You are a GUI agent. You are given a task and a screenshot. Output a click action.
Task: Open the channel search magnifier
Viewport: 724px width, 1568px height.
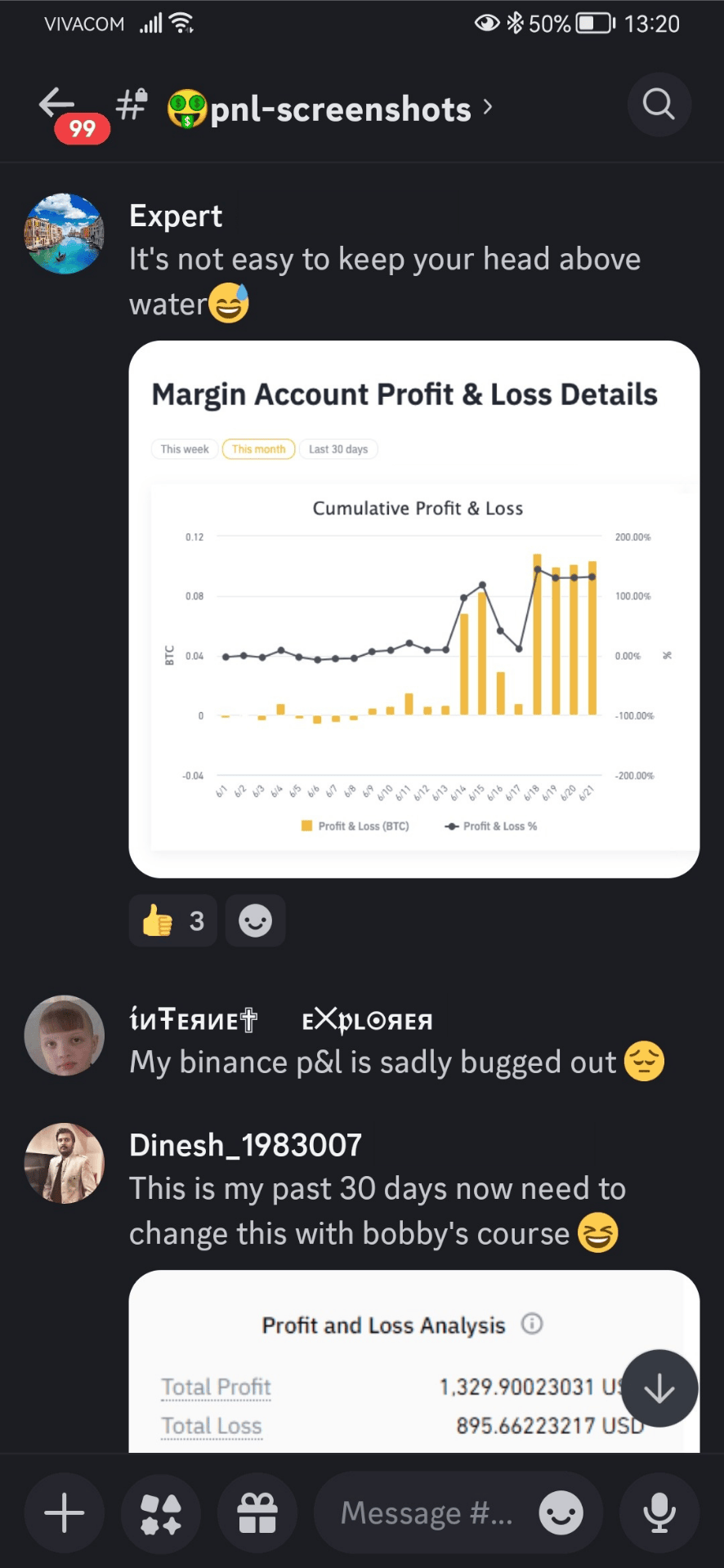(659, 105)
